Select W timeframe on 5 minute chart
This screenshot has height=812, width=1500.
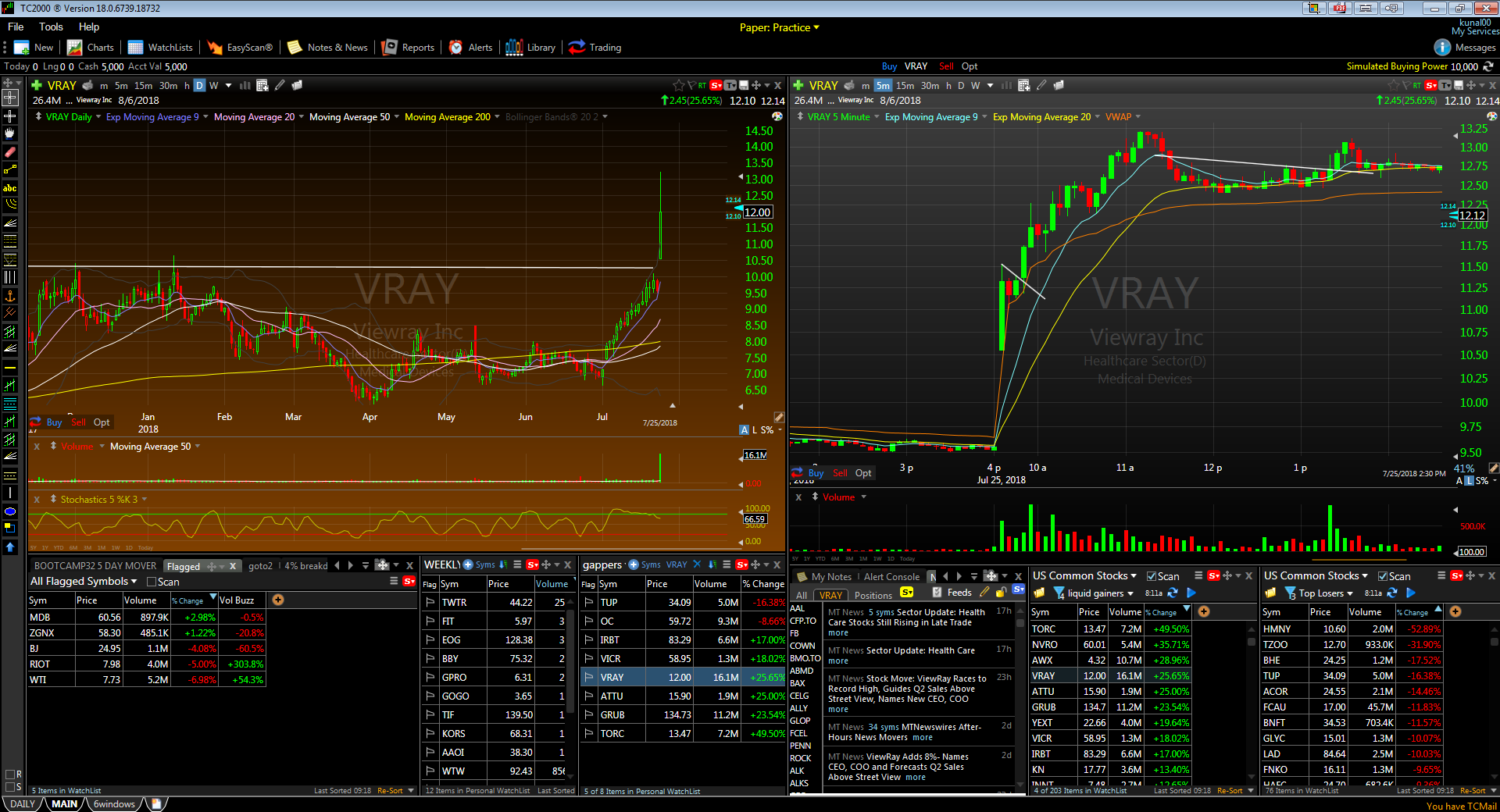coord(975,86)
